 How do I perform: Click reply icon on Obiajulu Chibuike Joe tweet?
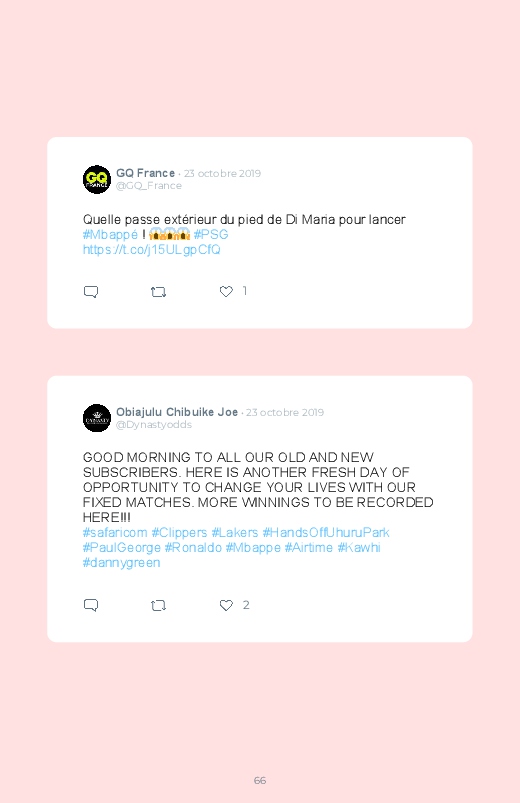coord(91,605)
